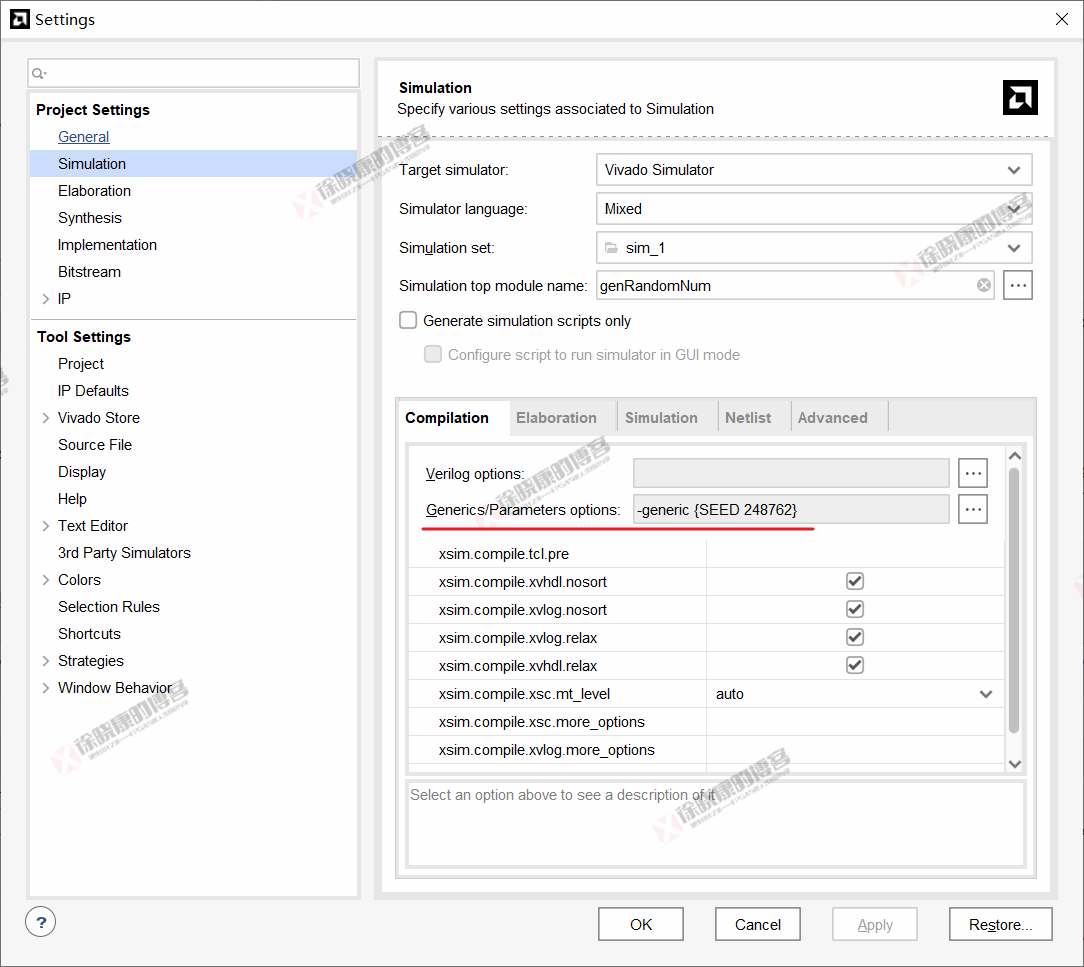
Task: Open the Advanced tab
Action: [832, 418]
